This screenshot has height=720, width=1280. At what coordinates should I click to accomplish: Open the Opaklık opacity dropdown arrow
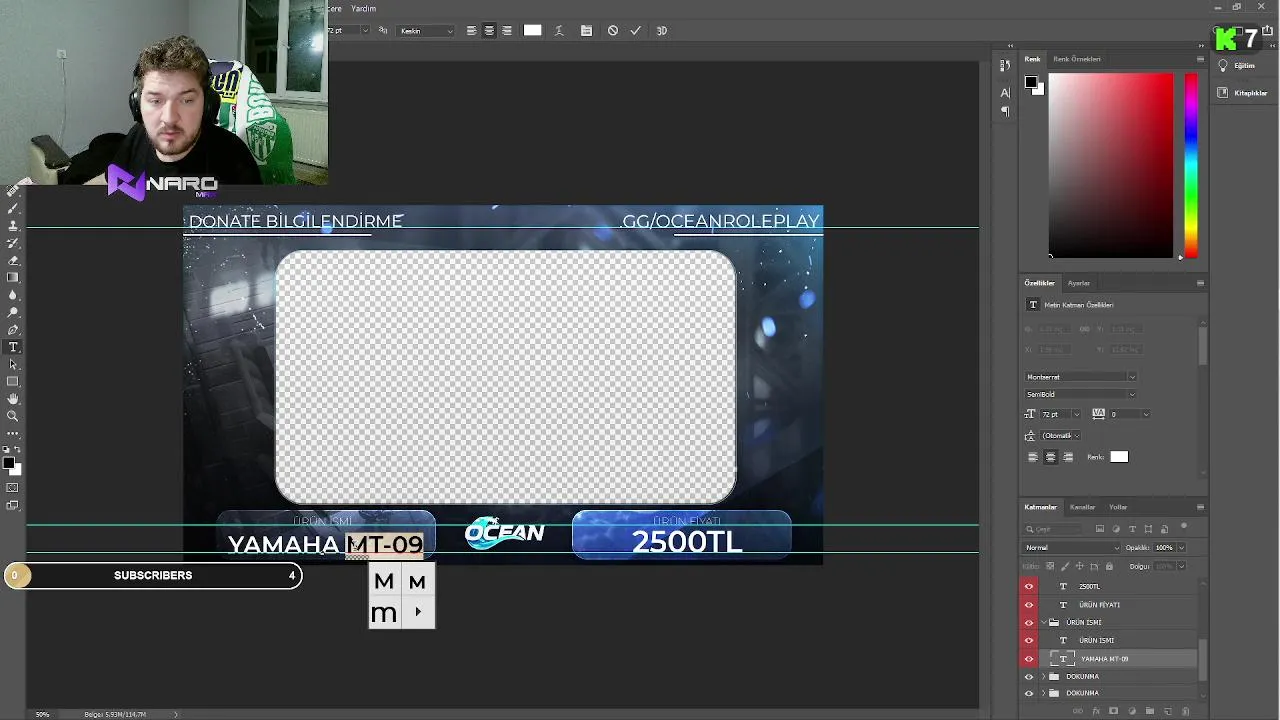click(1181, 548)
